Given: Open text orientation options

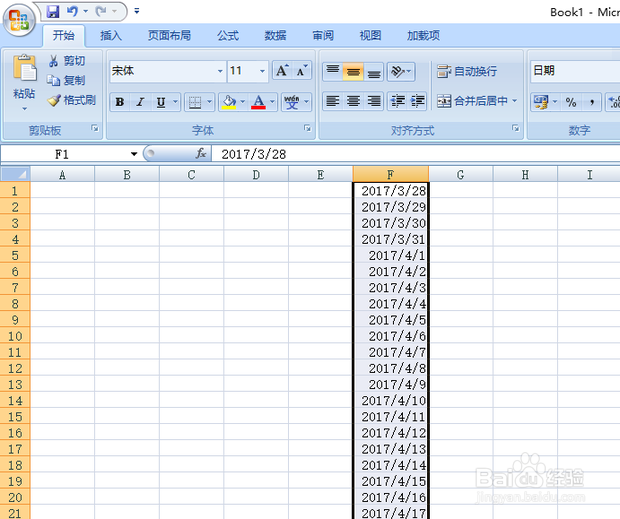Looking at the screenshot, I should pos(401,72).
